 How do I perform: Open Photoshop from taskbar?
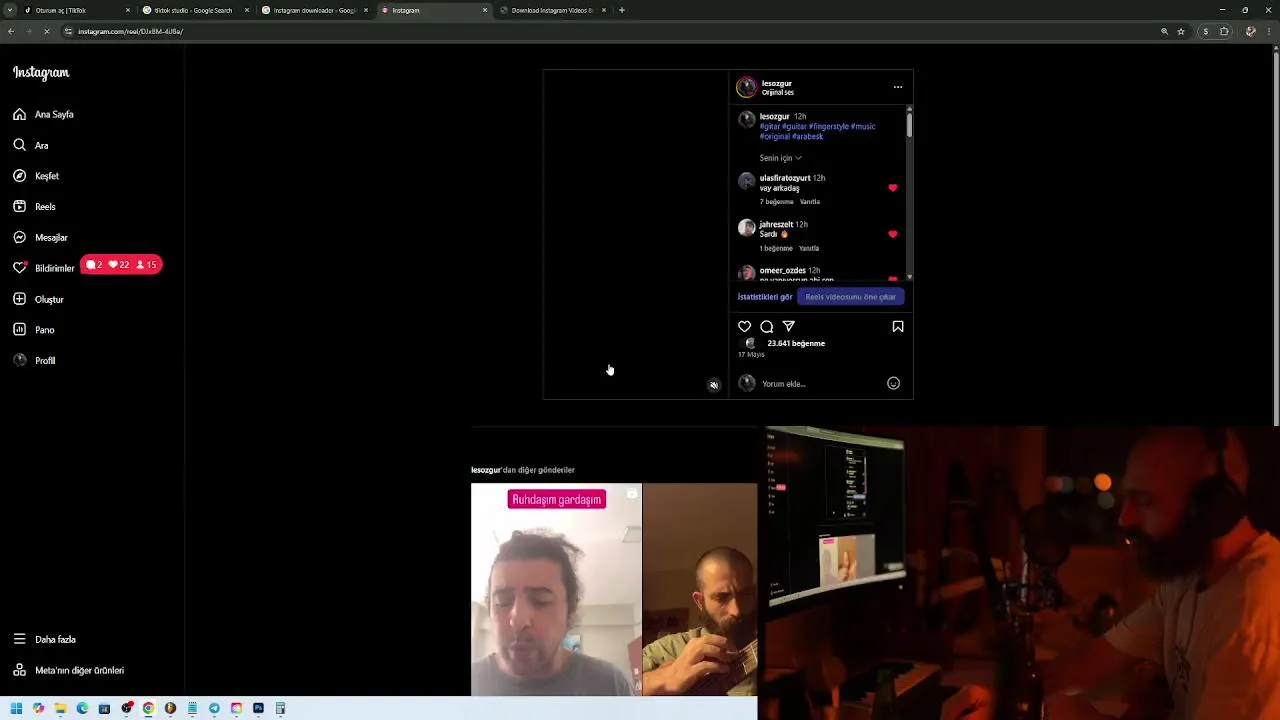[x=258, y=708]
